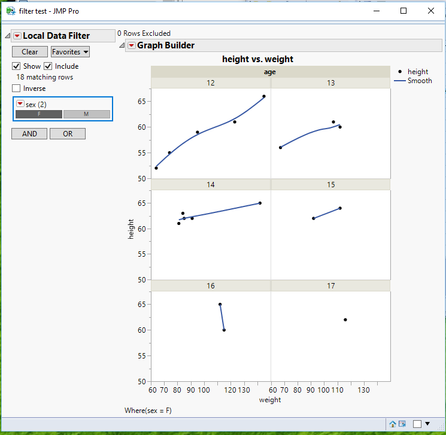Toggle the Show checkbox
The height and width of the screenshot is (435, 446).
[16, 66]
